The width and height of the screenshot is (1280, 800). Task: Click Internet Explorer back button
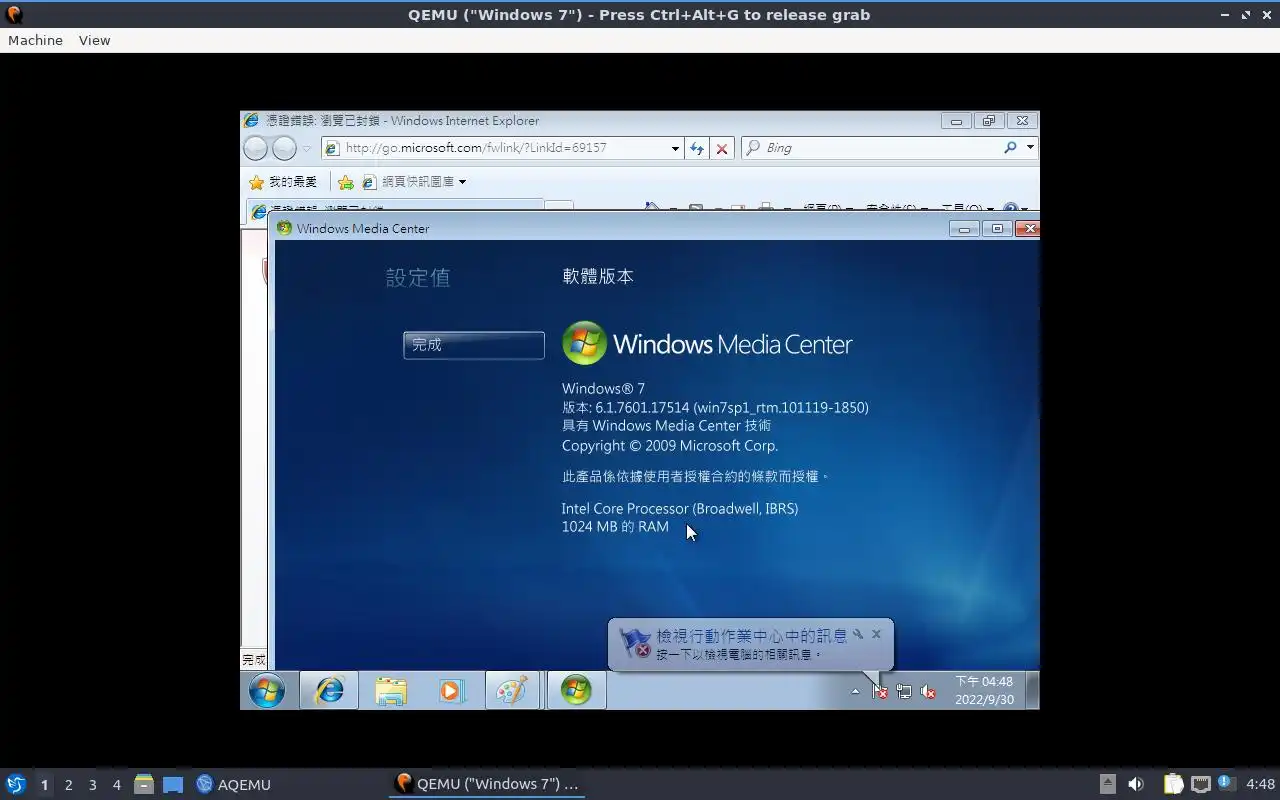coord(256,148)
